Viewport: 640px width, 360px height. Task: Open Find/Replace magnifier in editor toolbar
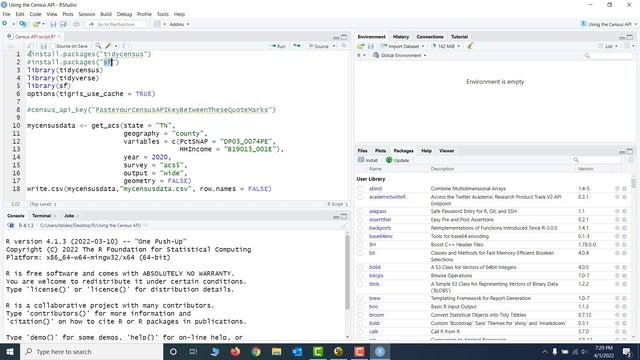98,46
